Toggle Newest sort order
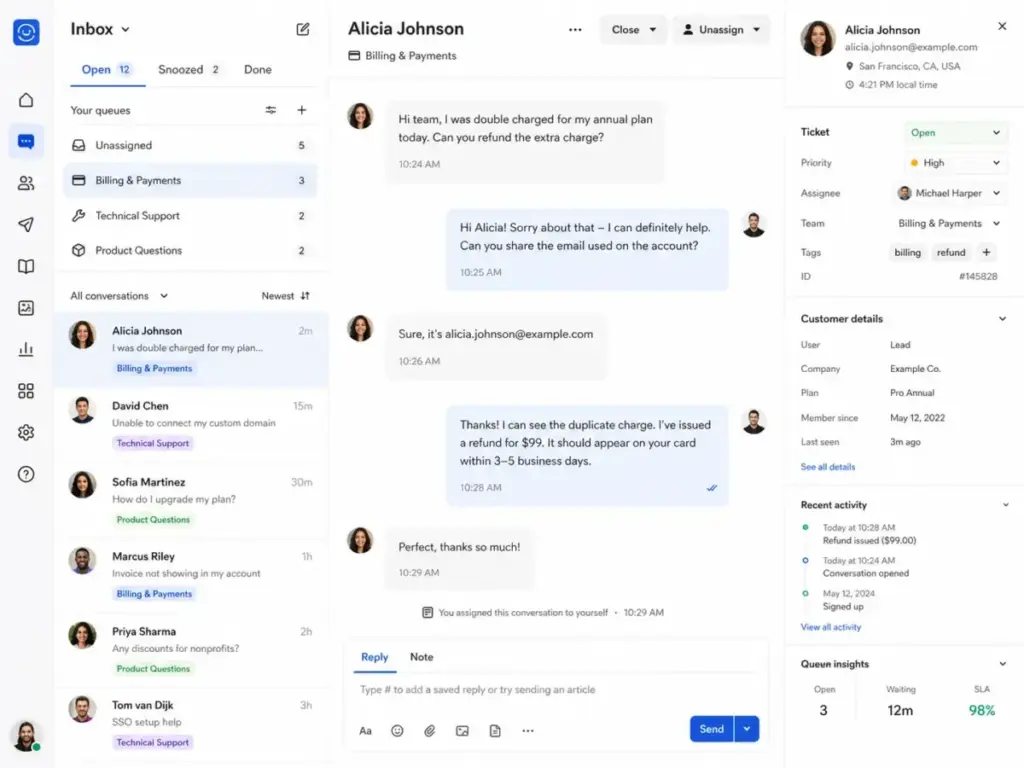 (x=285, y=296)
